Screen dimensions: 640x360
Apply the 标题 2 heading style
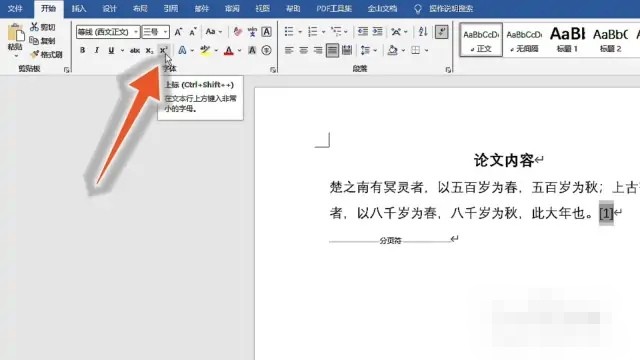pyautogui.click(x=611, y=40)
